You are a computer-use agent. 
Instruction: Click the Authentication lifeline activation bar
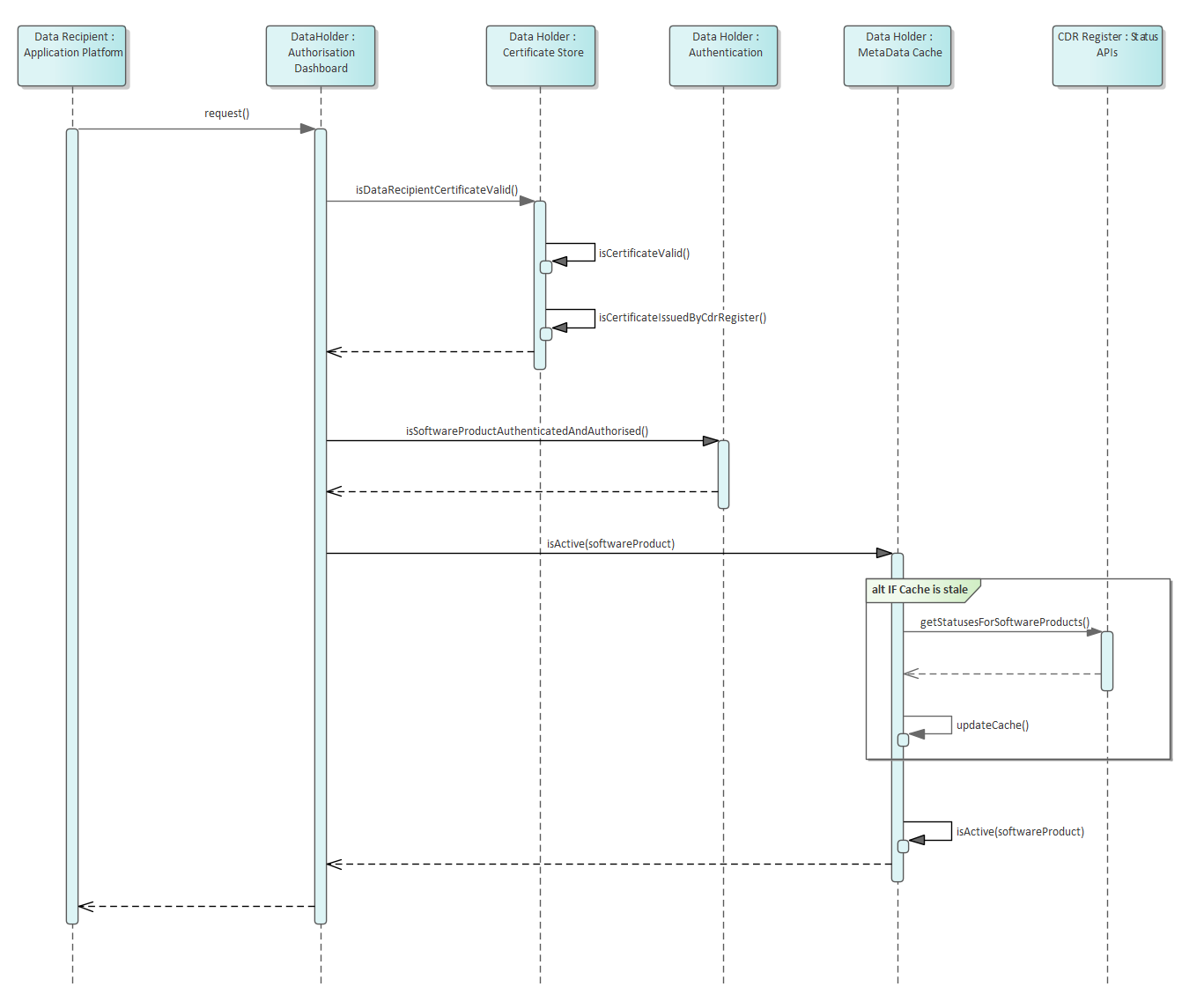tap(723, 474)
